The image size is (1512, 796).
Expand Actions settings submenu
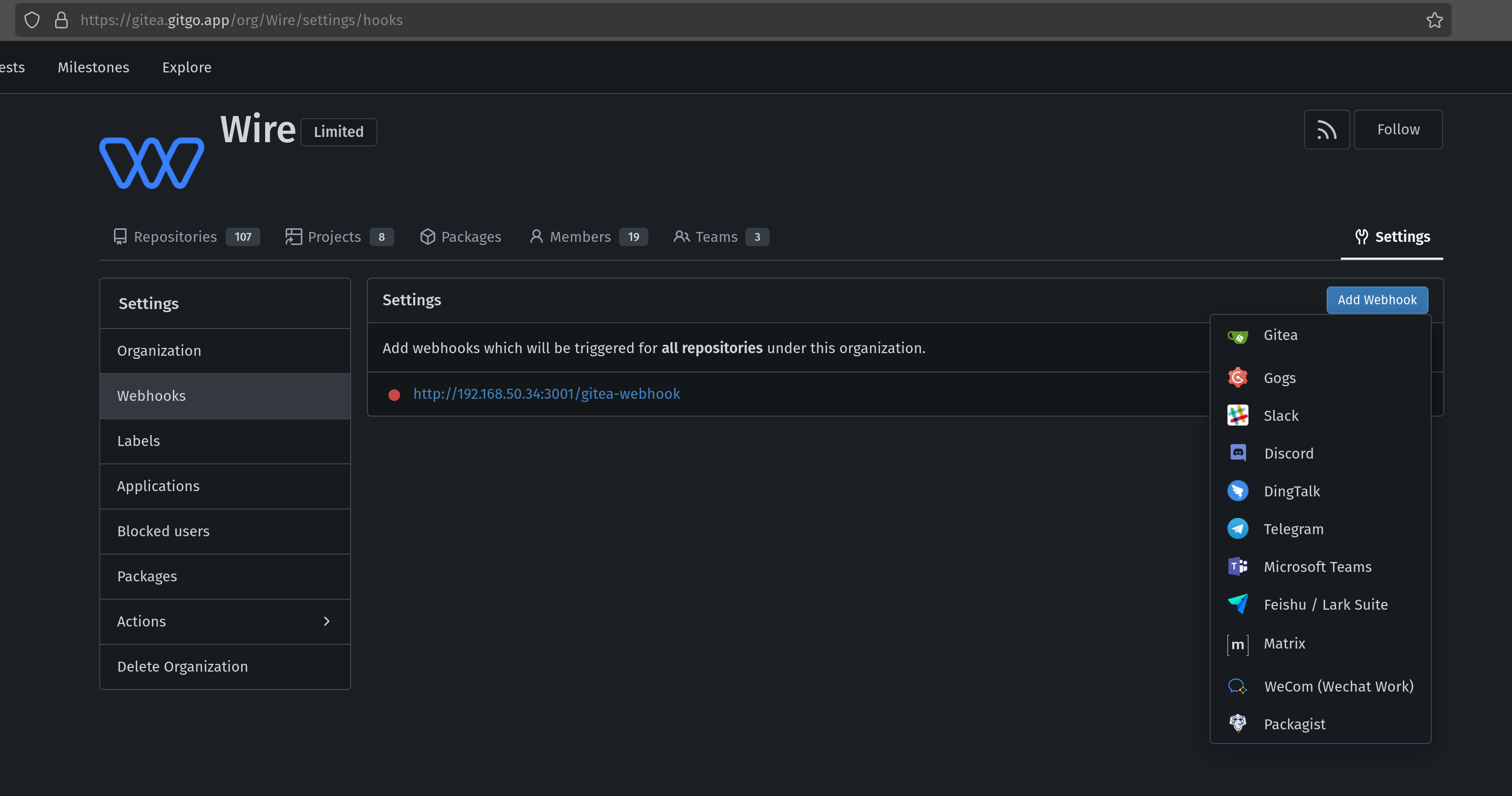[225, 621]
